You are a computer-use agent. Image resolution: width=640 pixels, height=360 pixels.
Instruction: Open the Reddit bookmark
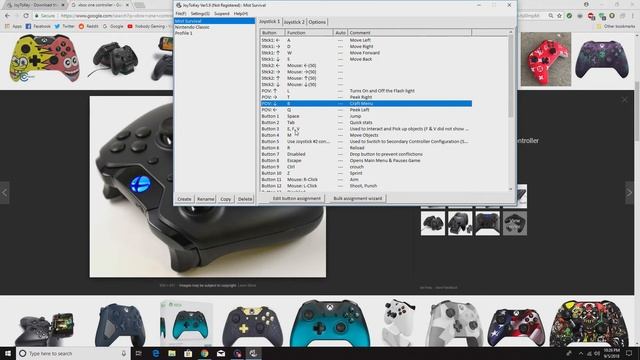point(89,26)
